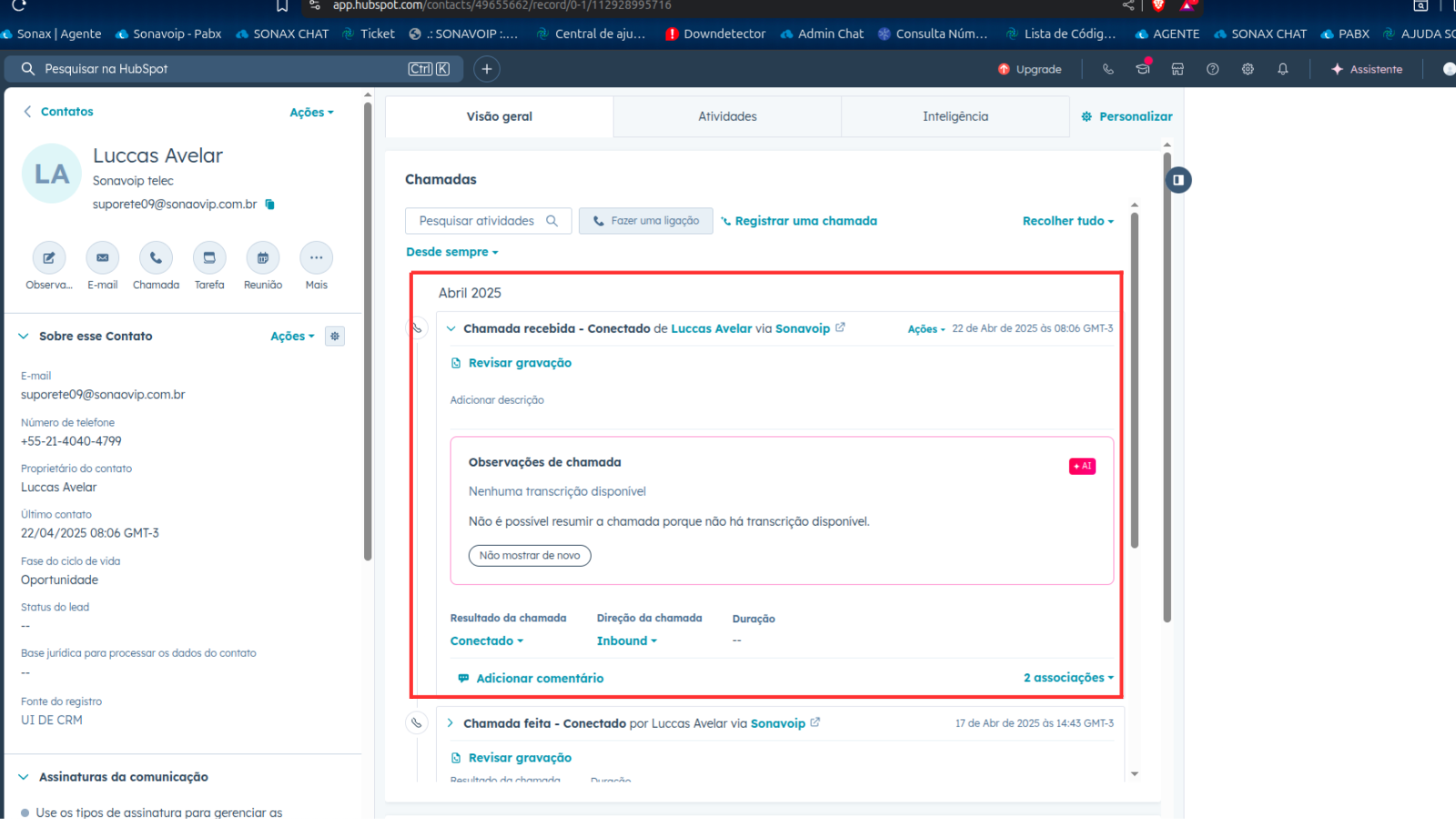Click the Tarefa task icon
The image size is (1456, 819).
point(209,258)
